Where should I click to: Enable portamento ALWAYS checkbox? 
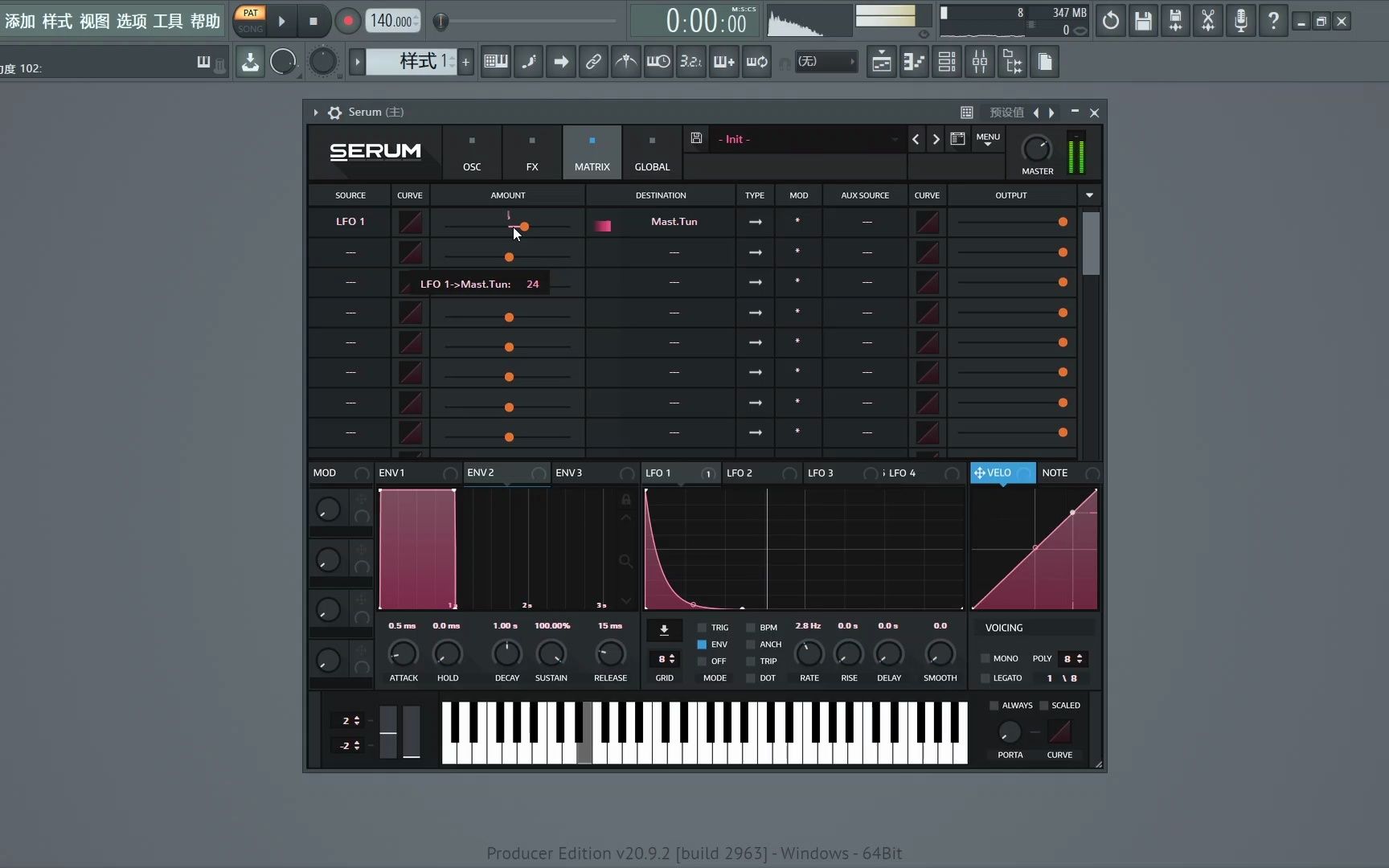click(x=994, y=706)
